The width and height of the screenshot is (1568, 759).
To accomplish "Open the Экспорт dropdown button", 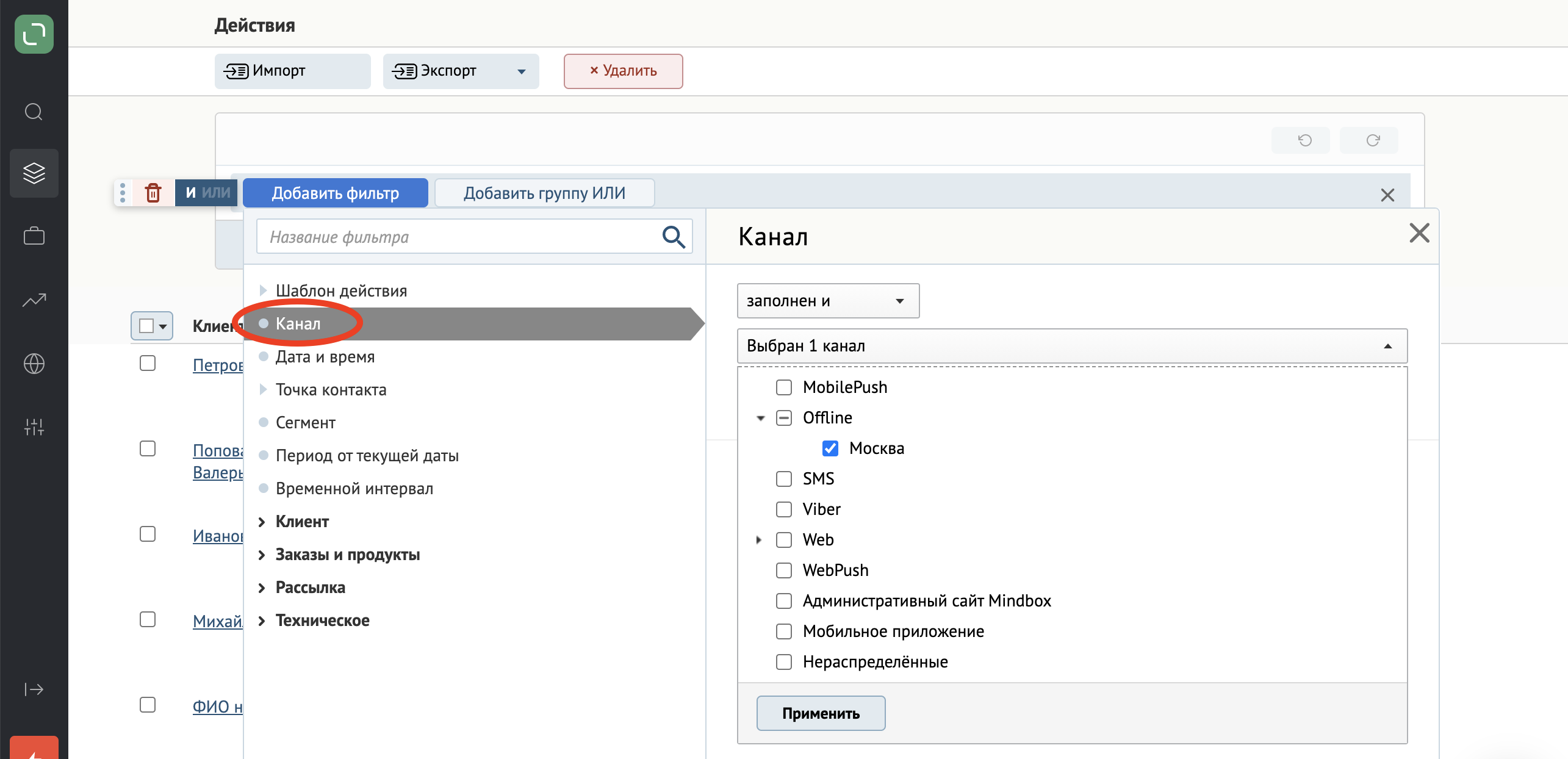I will 461,71.
